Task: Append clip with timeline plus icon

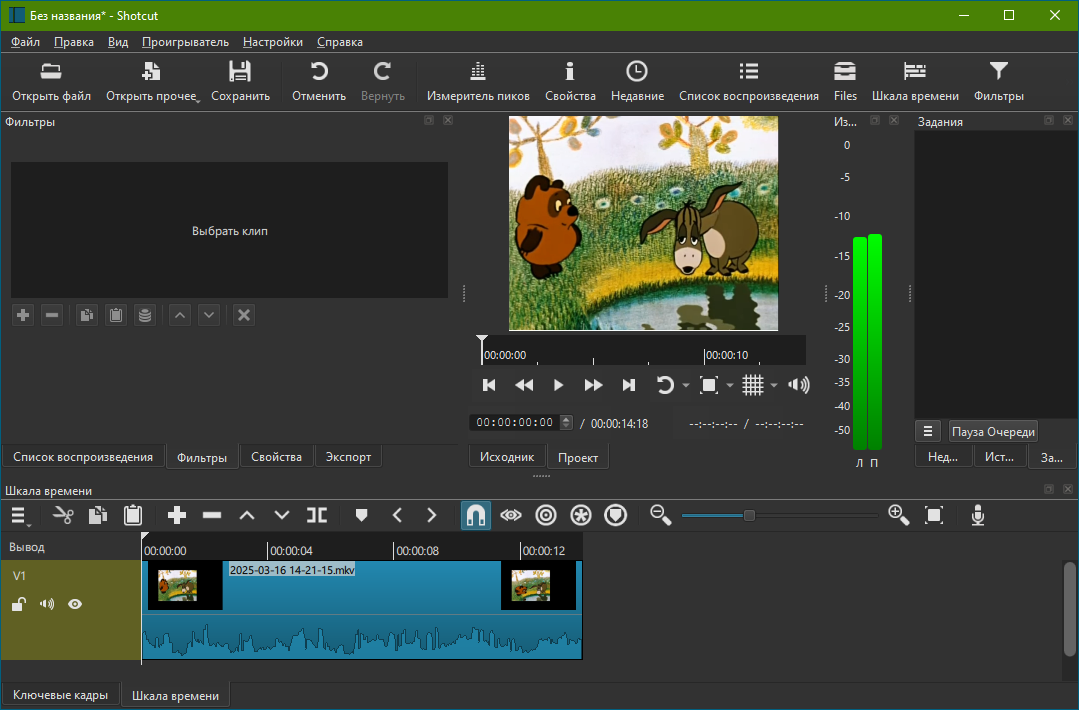Action: [177, 515]
